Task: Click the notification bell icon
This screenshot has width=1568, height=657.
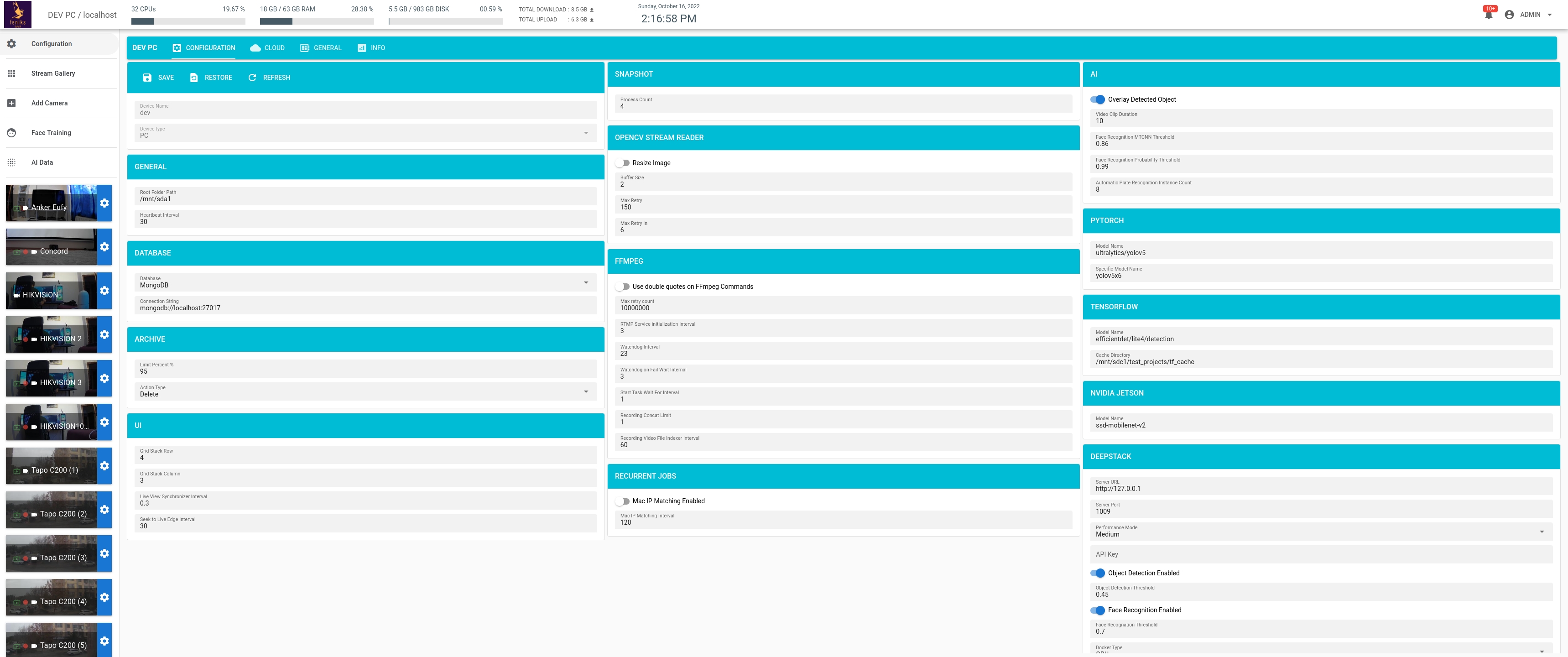Action: pos(1488,15)
